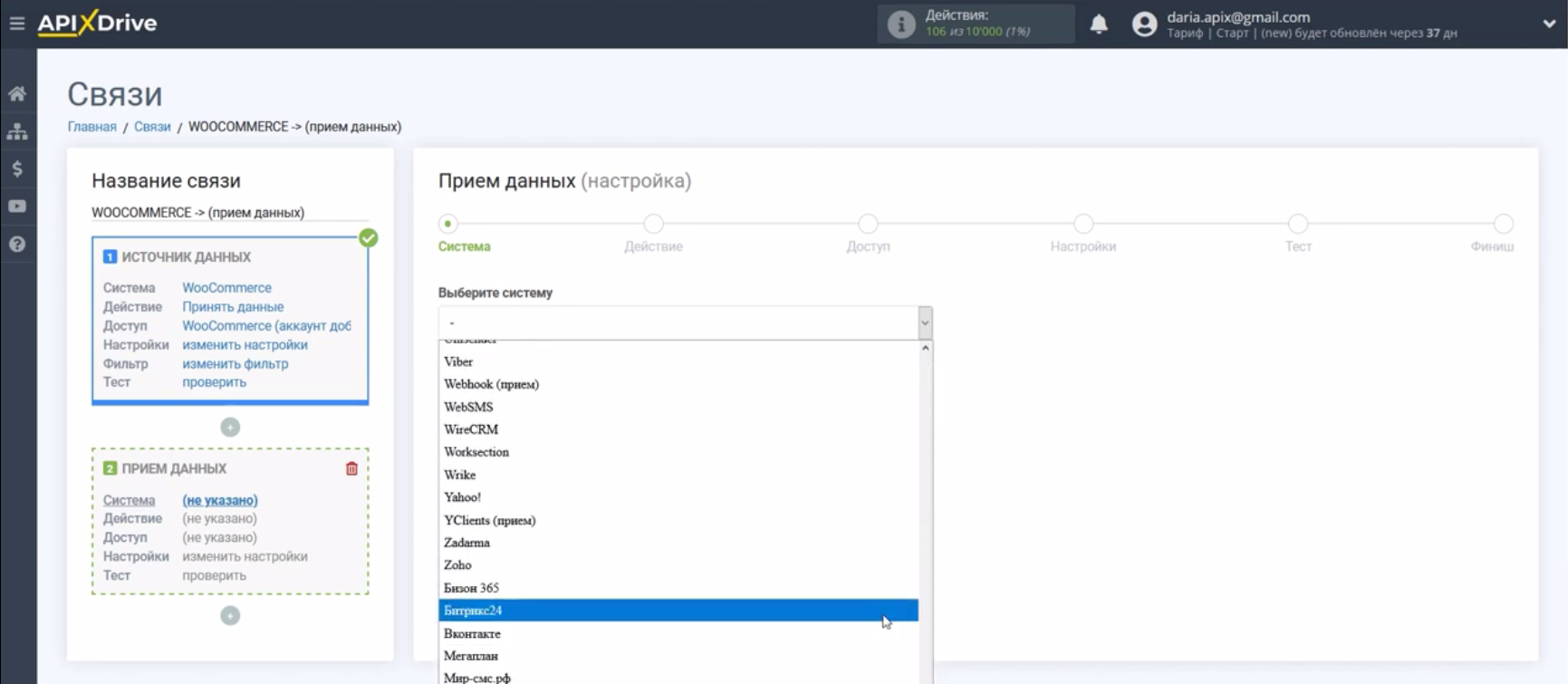This screenshot has width=1568, height=684.
Task: Choose Worksection from the list
Action: [678, 452]
